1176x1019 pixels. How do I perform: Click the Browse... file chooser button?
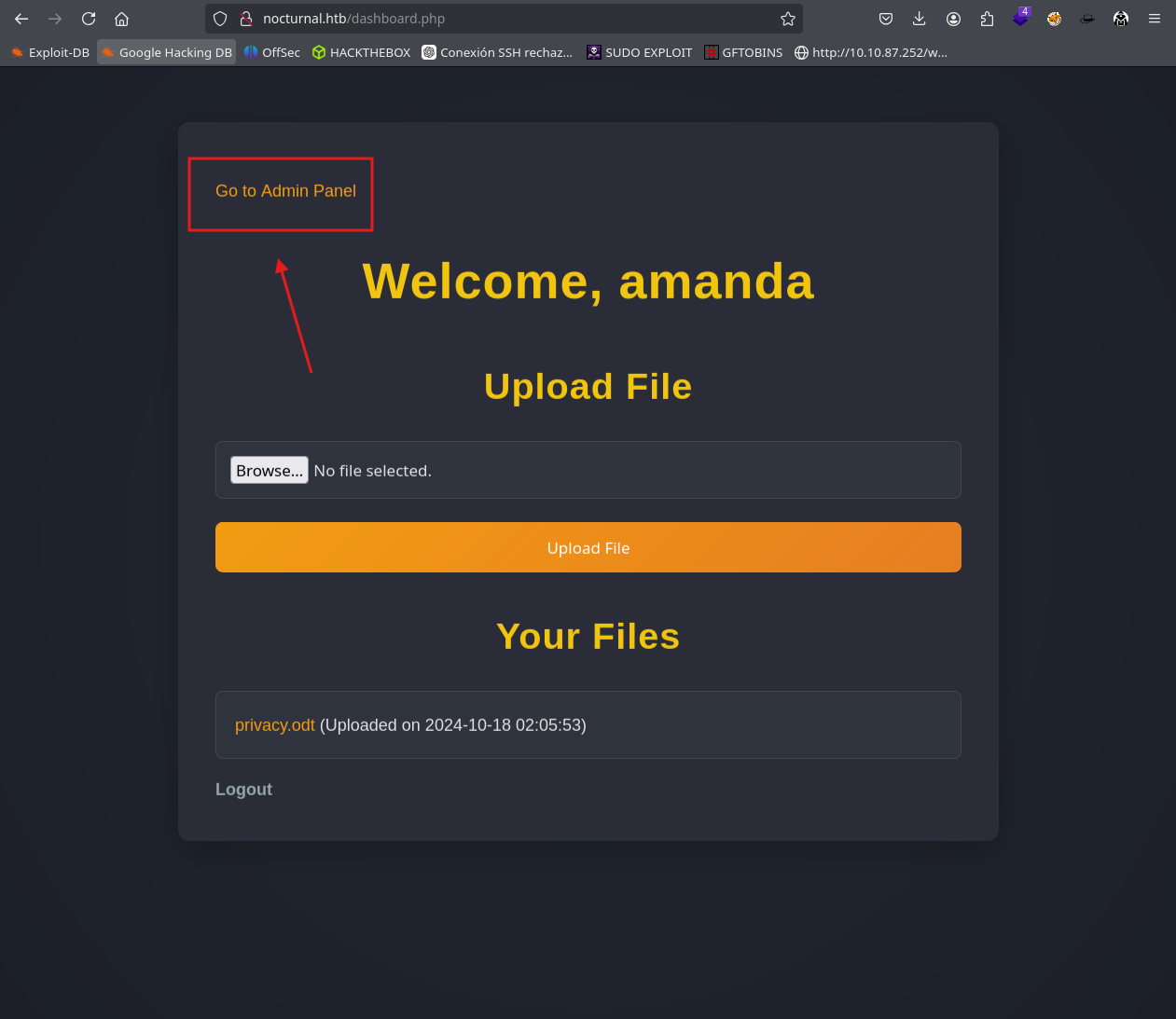tap(269, 471)
